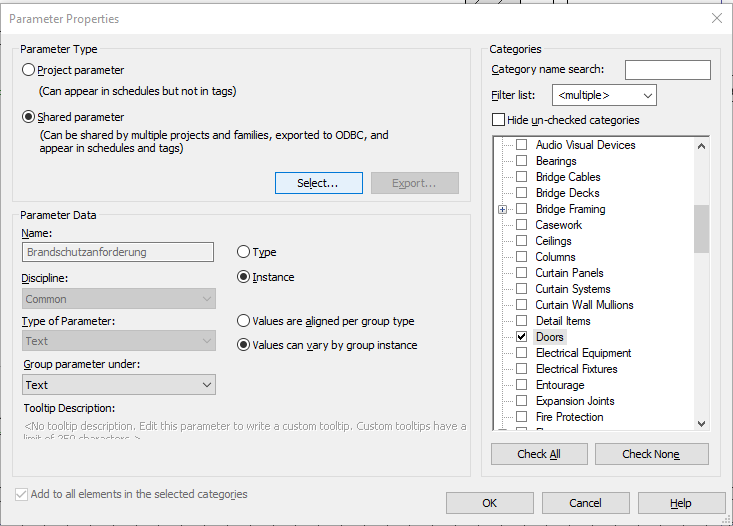Screen dimensions: 733x526
Task: Check the Curtain Panels category
Action: 521,273
